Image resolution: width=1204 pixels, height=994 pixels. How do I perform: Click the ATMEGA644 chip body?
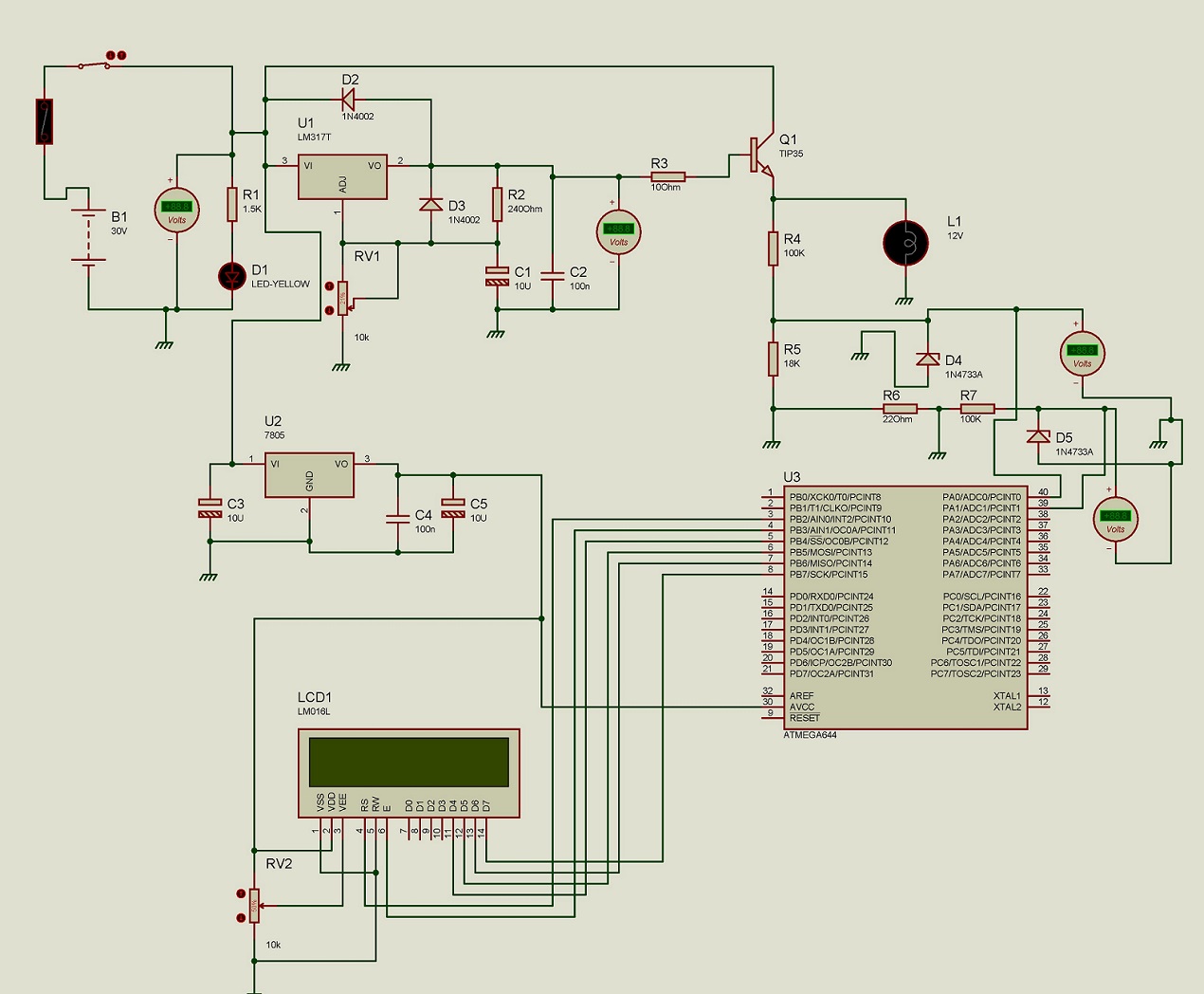pyautogui.click(x=907, y=608)
